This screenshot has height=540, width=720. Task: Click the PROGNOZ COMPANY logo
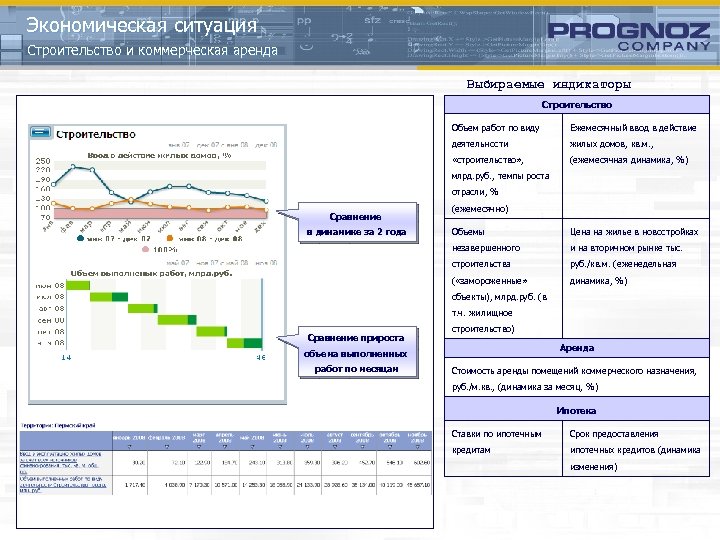[629, 36]
